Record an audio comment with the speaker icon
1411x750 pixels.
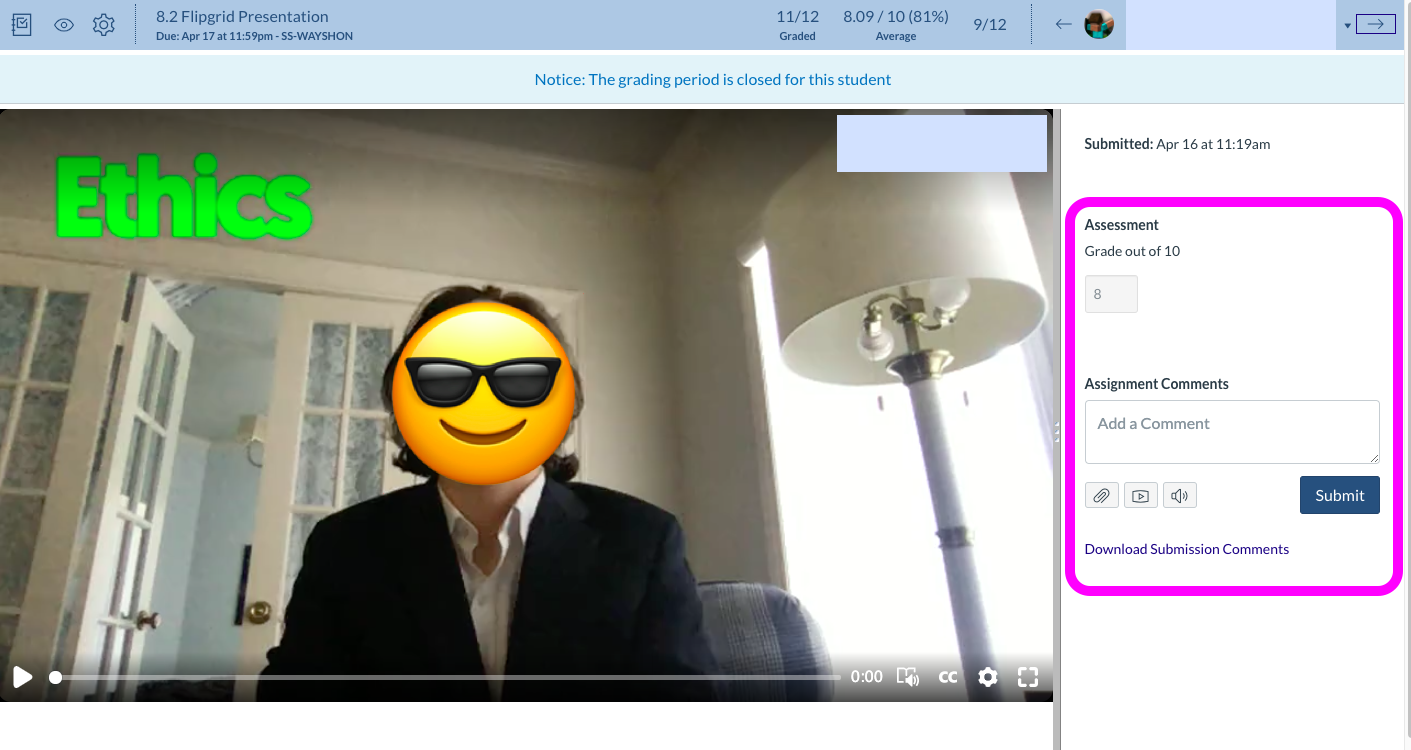(1179, 495)
